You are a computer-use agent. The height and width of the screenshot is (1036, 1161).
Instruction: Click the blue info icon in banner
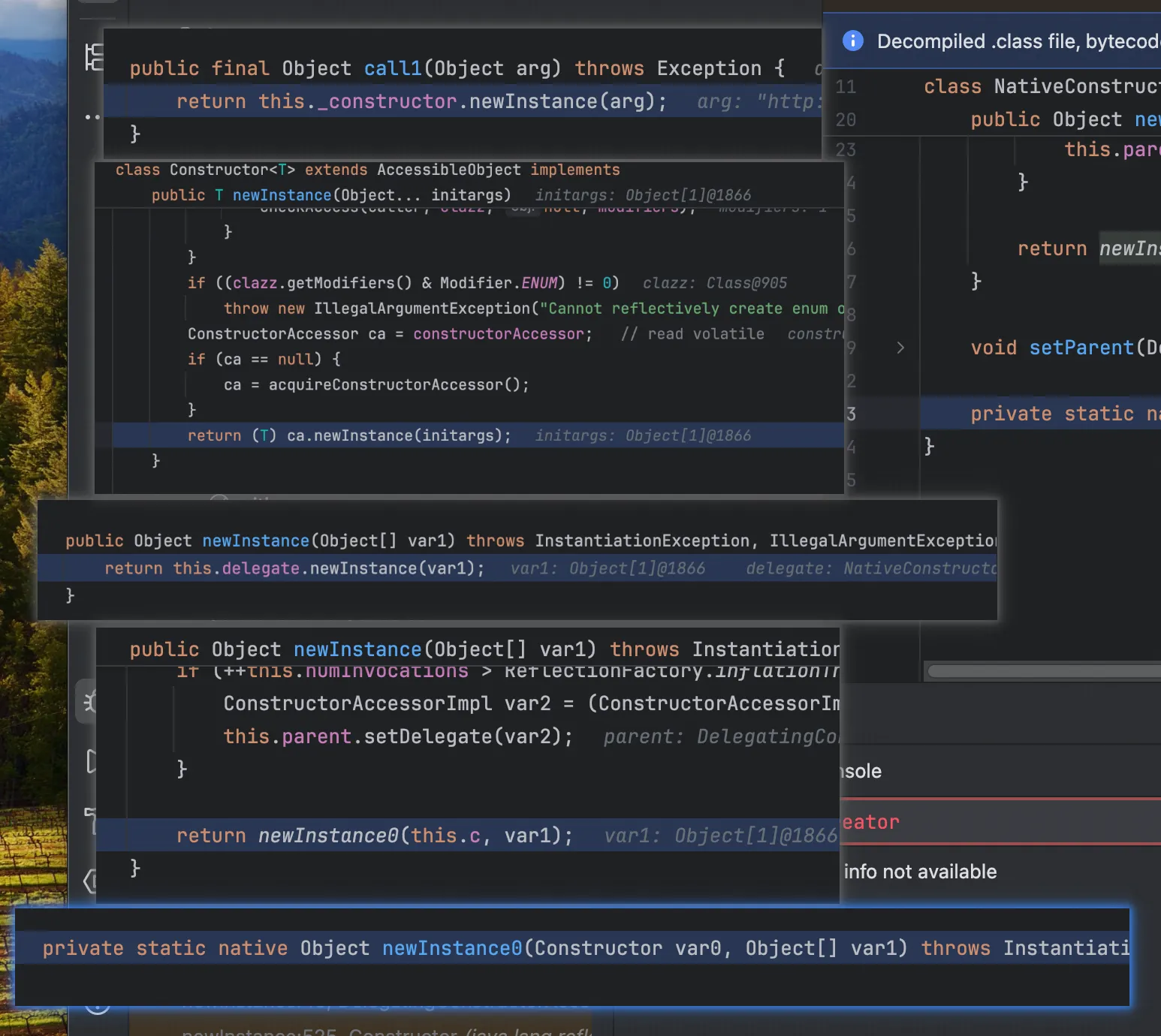pyautogui.click(x=852, y=41)
